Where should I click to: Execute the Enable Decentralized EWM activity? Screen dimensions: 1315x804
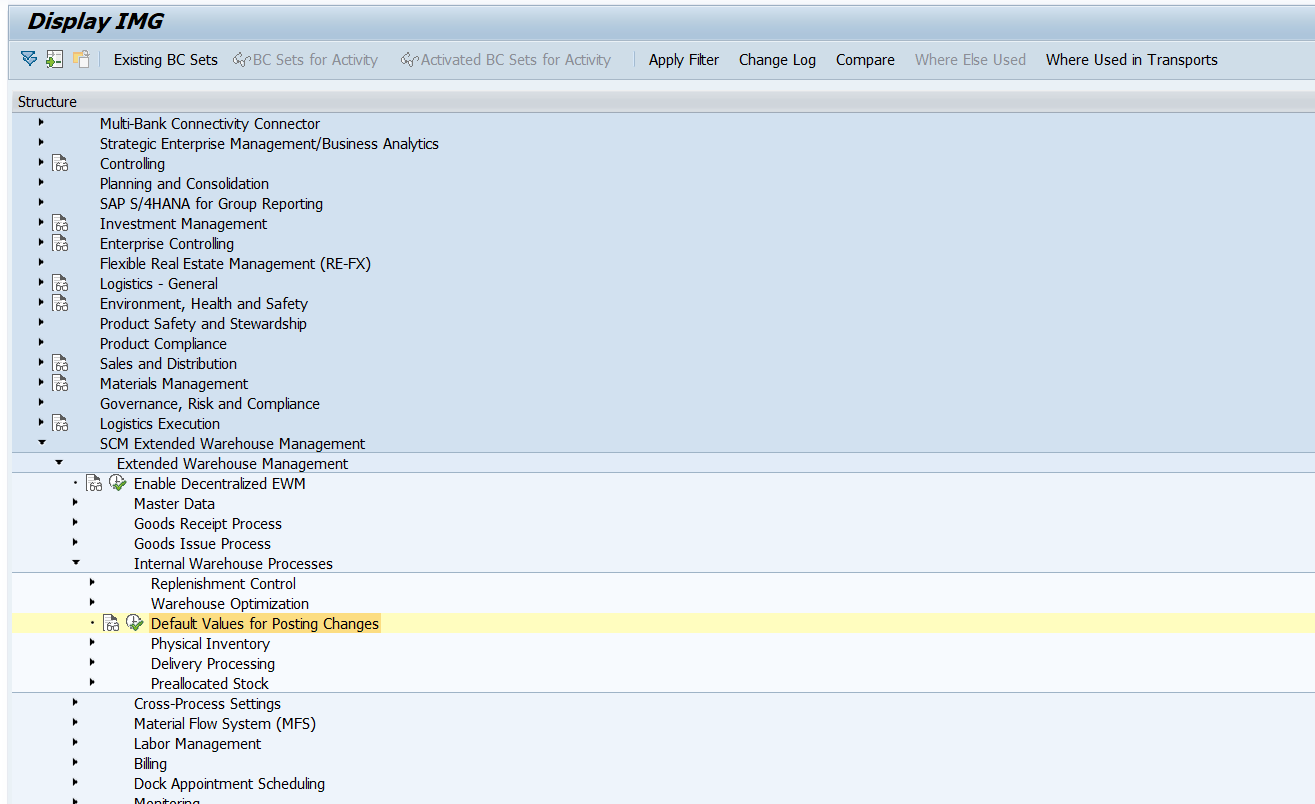point(118,482)
